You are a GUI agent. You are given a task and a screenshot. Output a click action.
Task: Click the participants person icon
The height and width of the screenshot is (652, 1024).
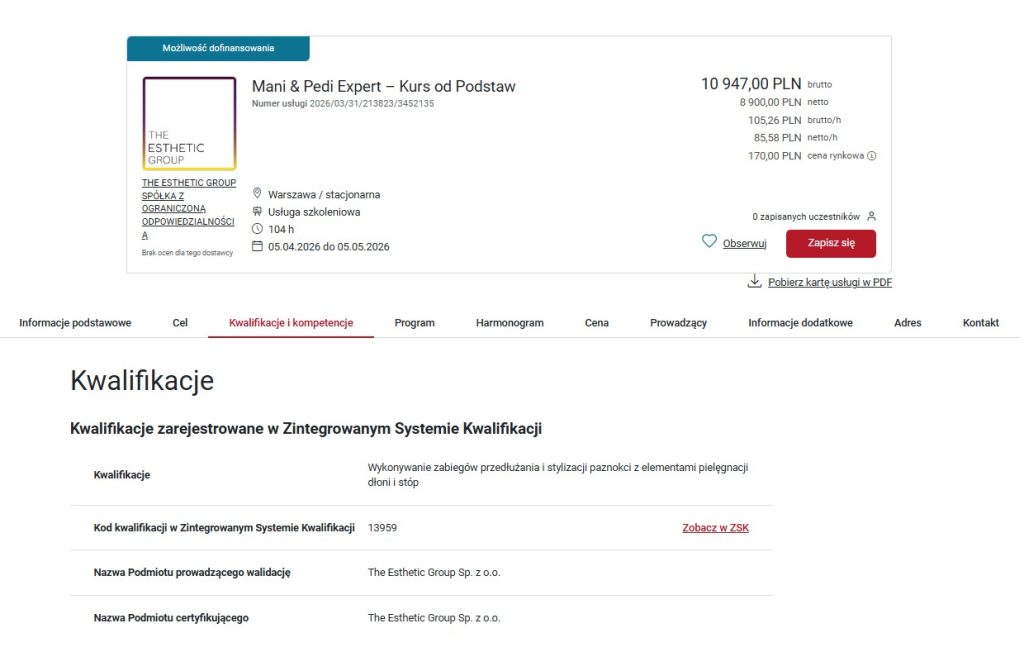pos(871,216)
